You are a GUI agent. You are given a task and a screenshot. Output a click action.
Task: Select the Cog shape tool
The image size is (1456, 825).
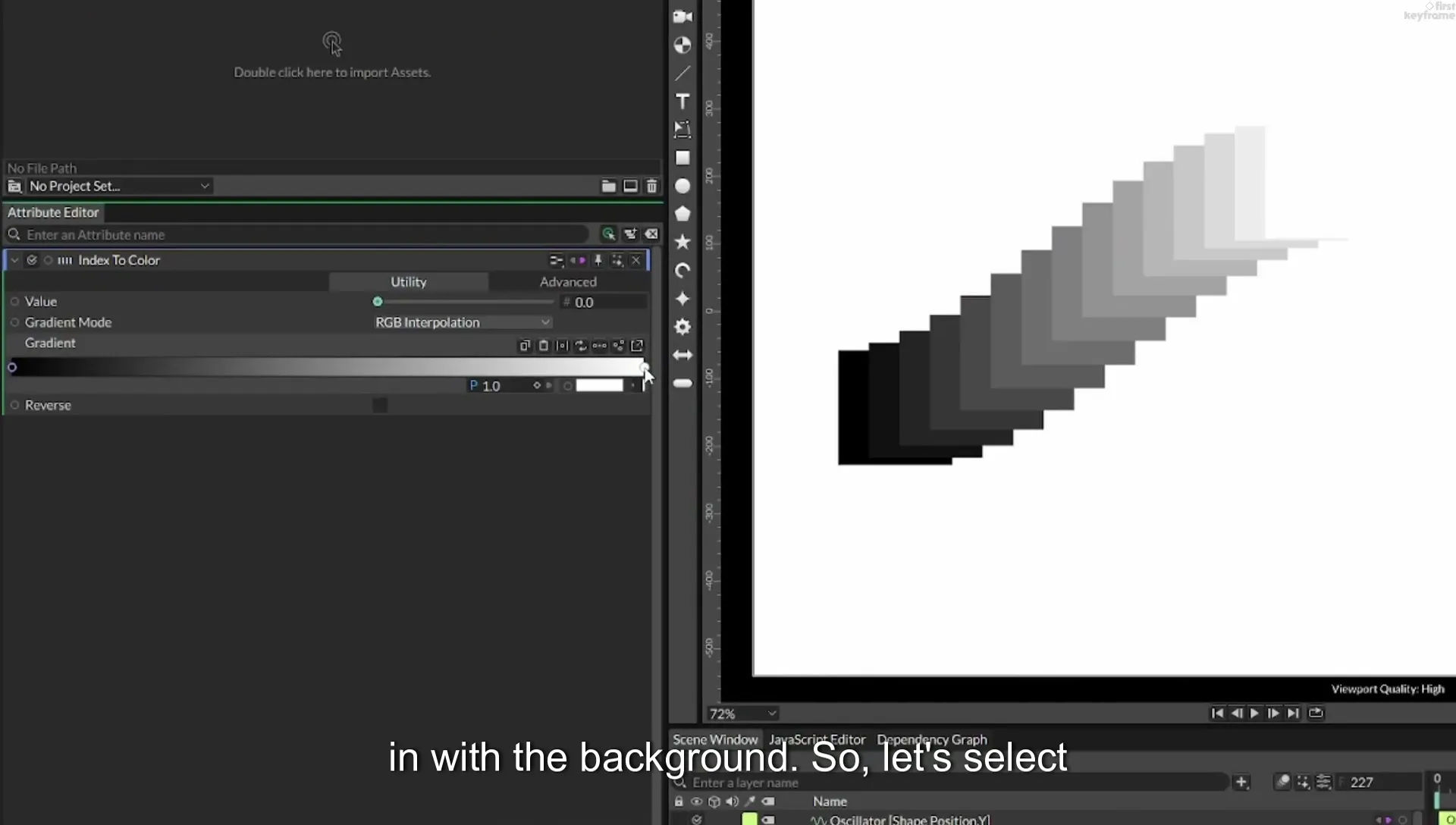(682, 327)
